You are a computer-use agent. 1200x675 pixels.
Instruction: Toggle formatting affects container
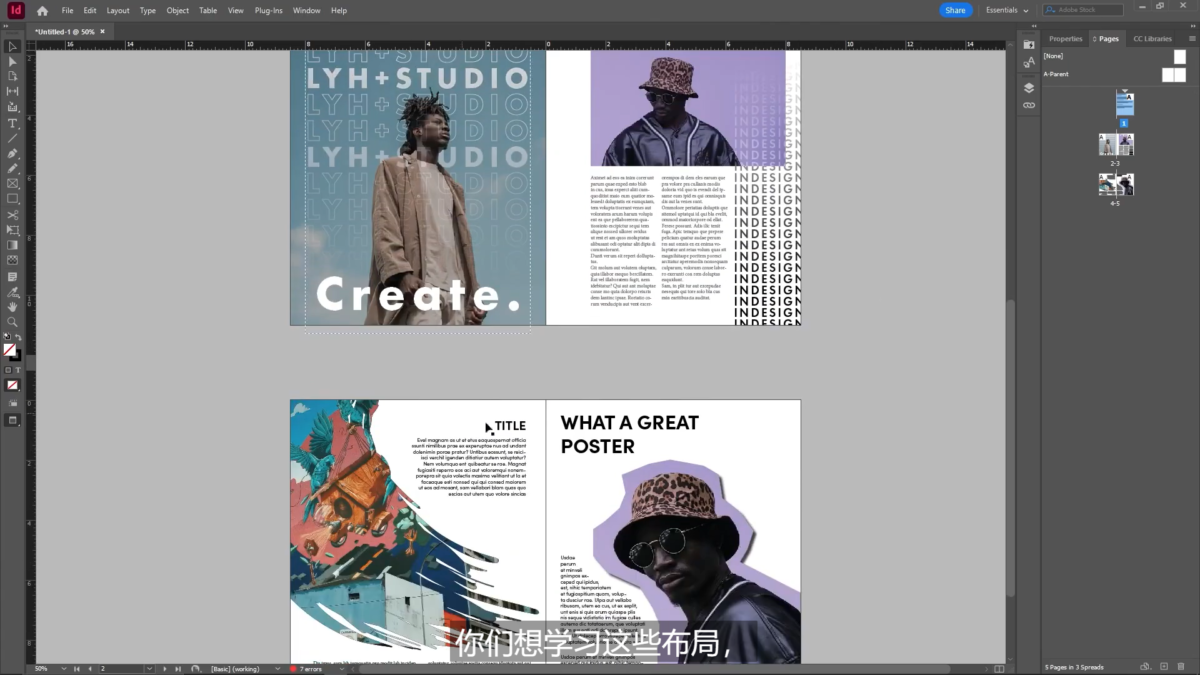tap(8, 370)
